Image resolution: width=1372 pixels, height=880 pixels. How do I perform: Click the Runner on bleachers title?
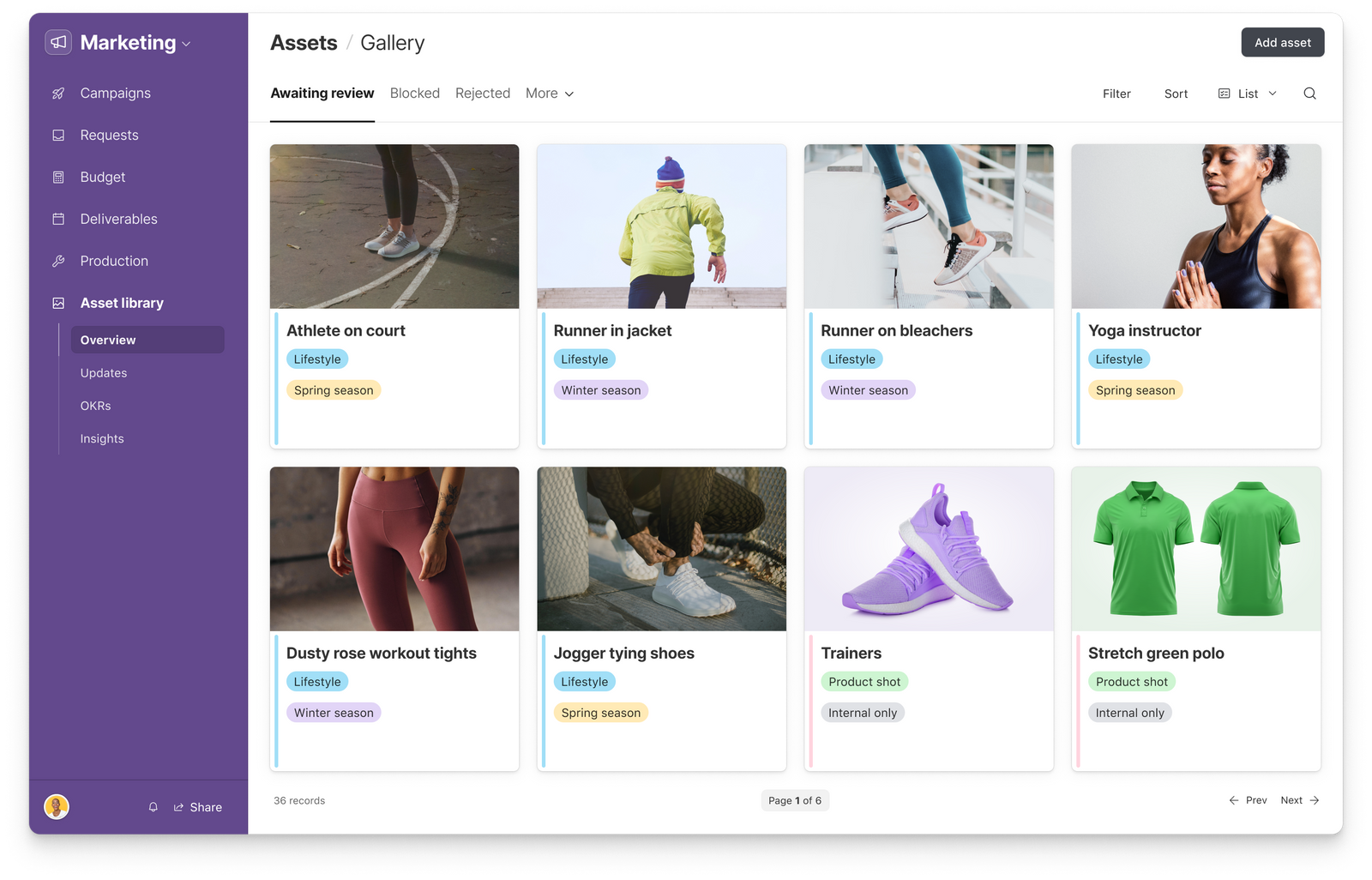pyautogui.click(x=896, y=331)
